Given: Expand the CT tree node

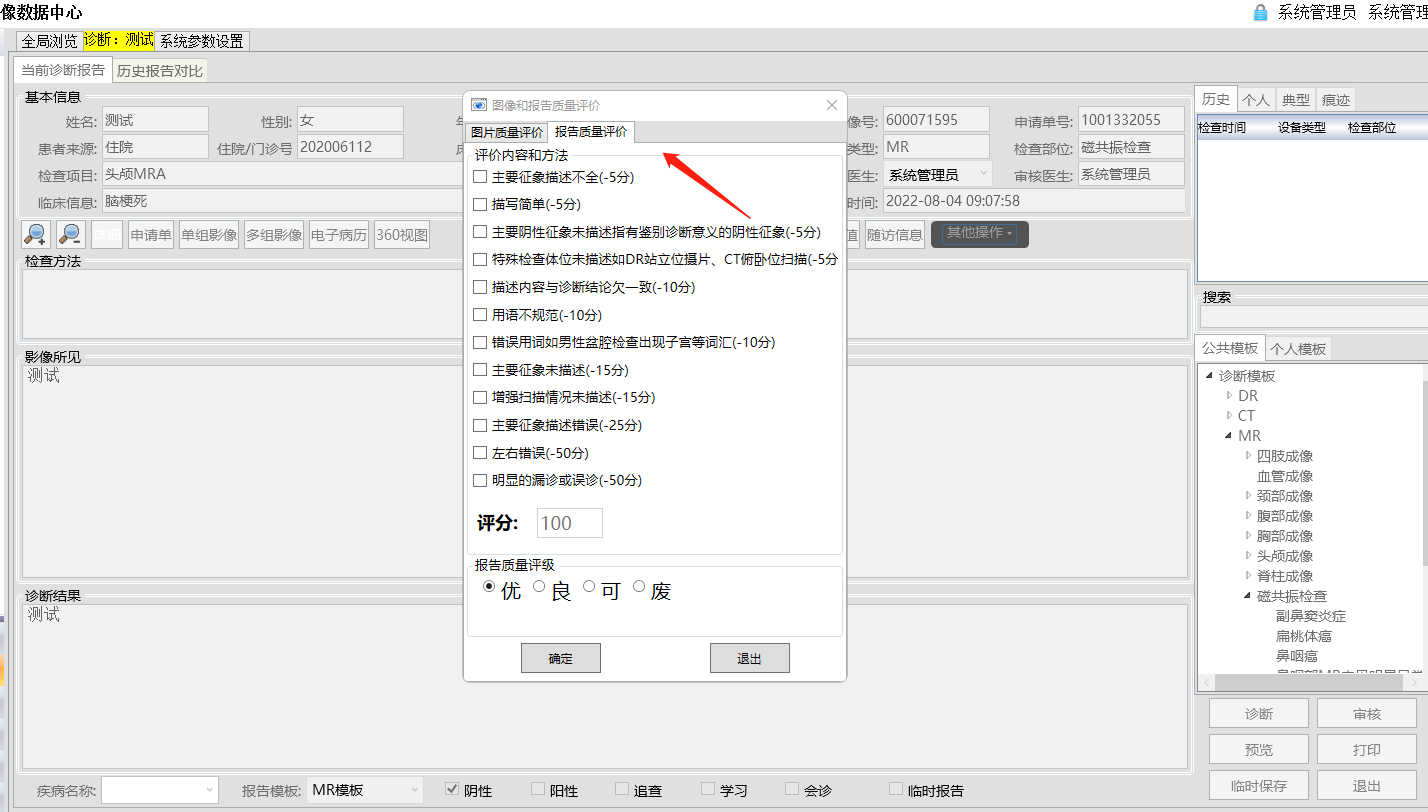Looking at the screenshot, I should [x=1229, y=416].
